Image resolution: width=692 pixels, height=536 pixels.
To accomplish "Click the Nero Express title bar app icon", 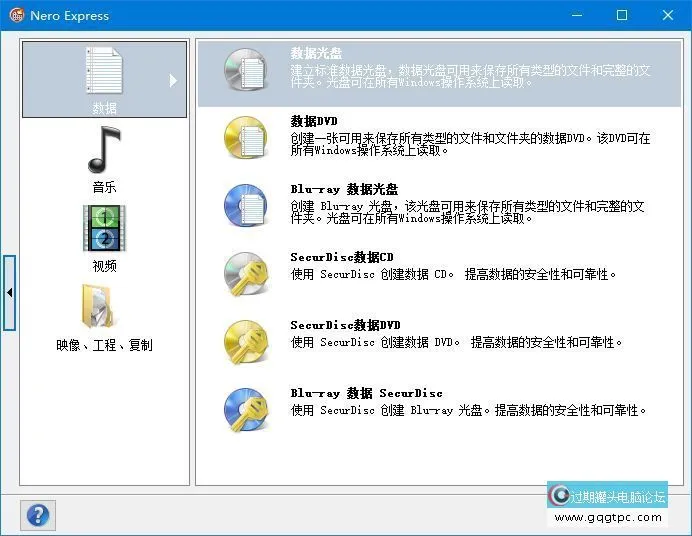I will (x=17, y=15).
